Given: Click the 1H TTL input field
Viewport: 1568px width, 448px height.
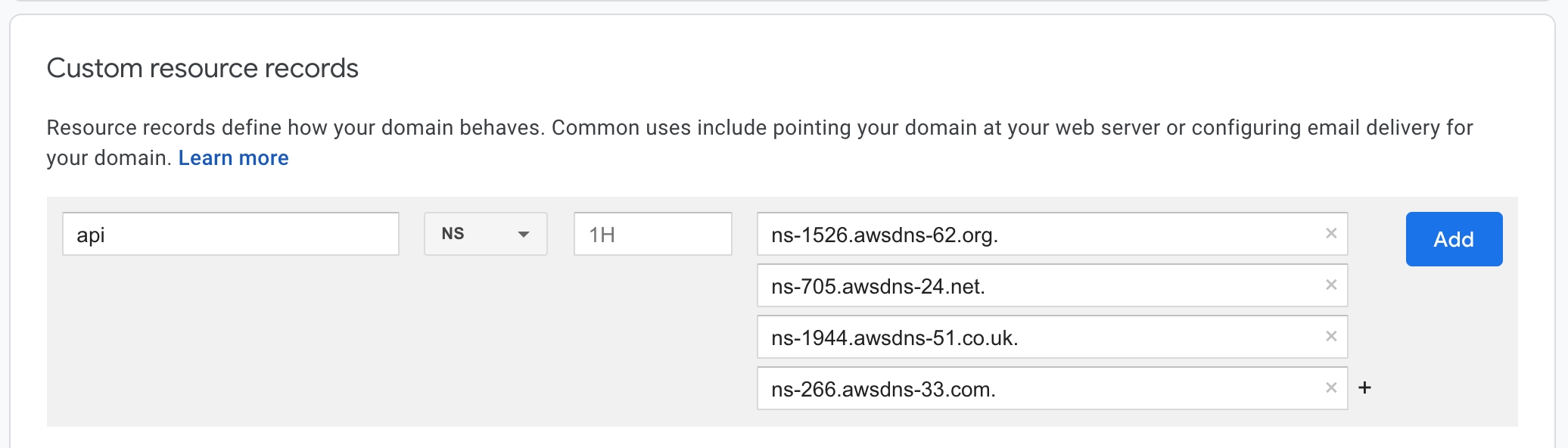Looking at the screenshot, I should click(652, 234).
